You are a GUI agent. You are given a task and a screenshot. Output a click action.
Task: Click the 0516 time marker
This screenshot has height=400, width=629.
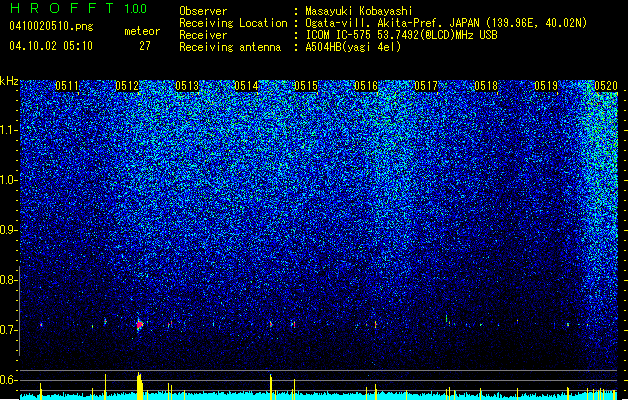point(366,86)
